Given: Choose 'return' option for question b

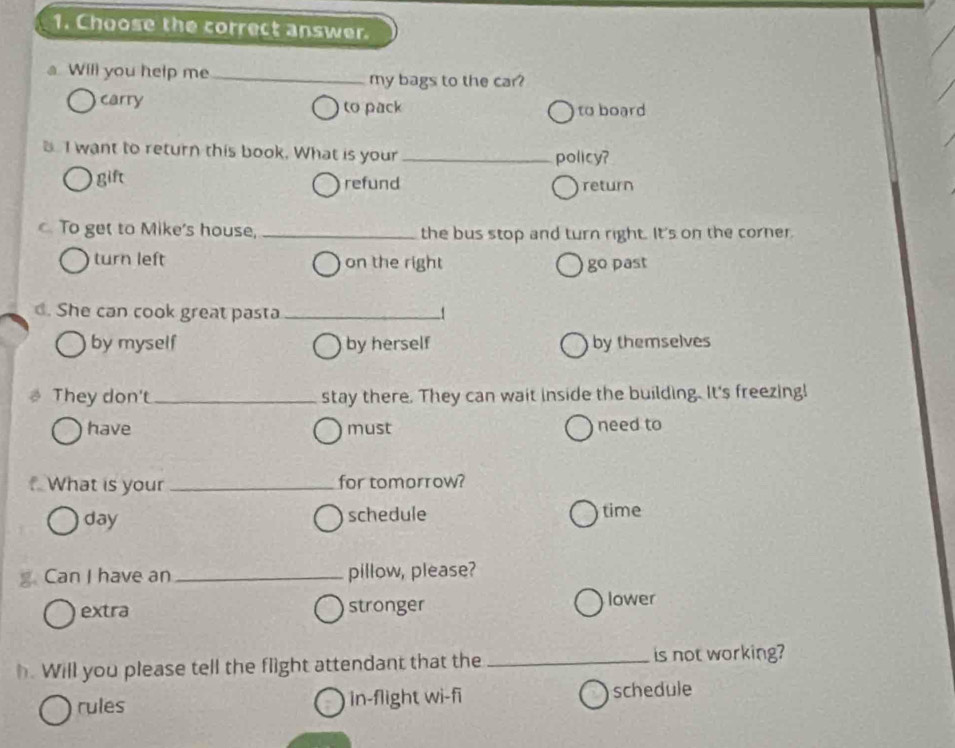Looking at the screenshot, I should coord(565,188).
